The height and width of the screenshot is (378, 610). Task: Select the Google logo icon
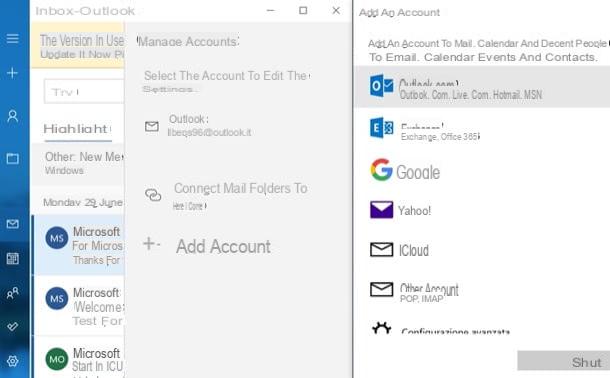(381, 170)
